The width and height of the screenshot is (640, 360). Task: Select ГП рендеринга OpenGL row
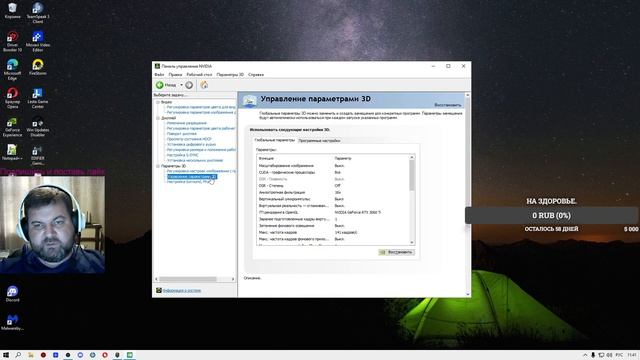pos(333,212)
